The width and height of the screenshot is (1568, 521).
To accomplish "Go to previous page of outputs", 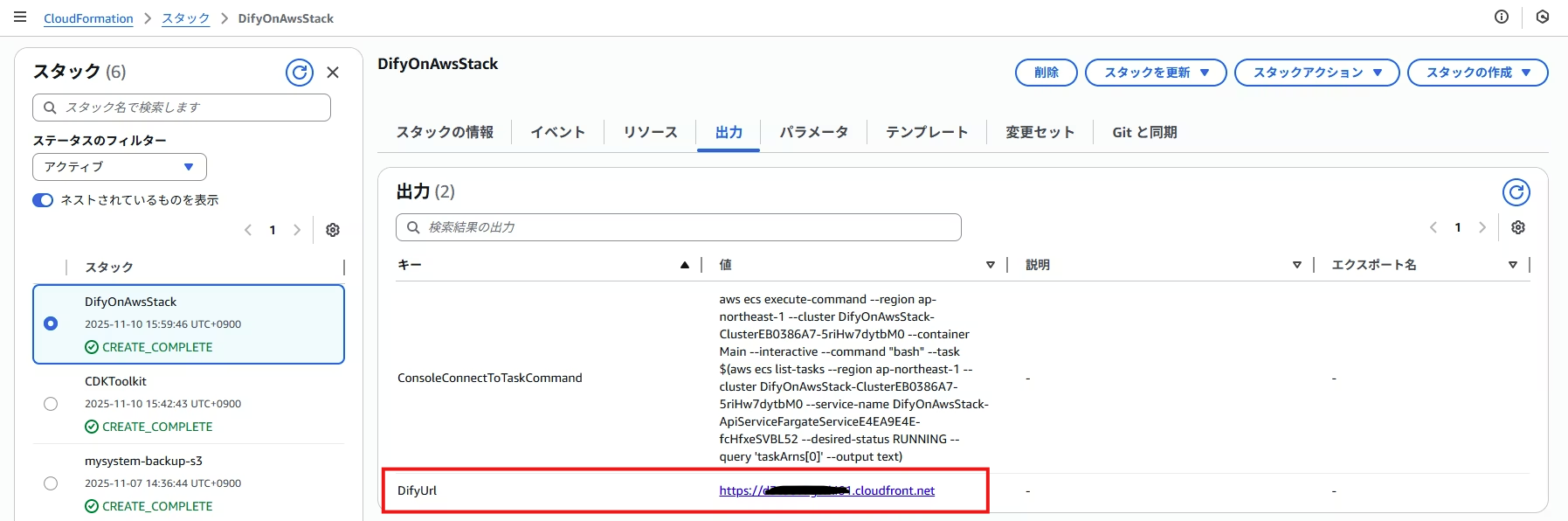I will pyautogui.click(x=1433, y=227).
